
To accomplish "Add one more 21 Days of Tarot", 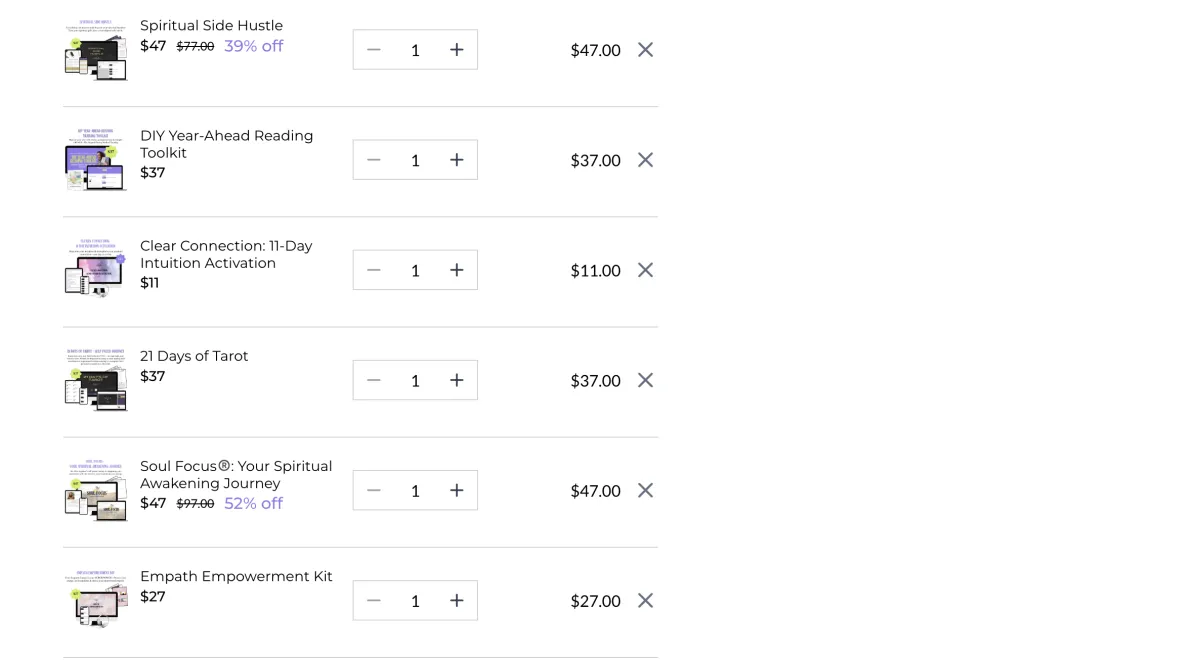I will coord(456,380).
